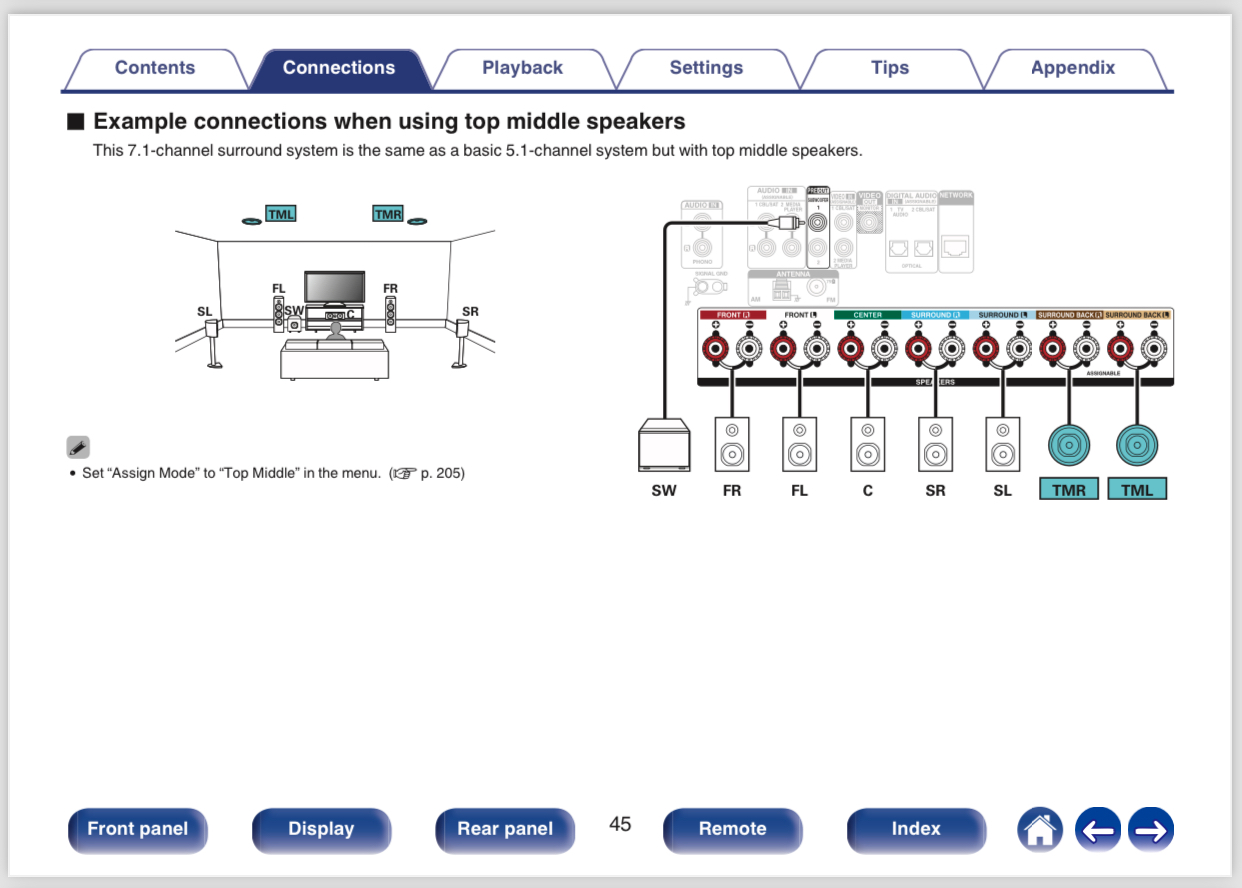Open the Settings tab
Image resolution: width=1242 pixels, height=888 pixels.
[x=706, y=68]
